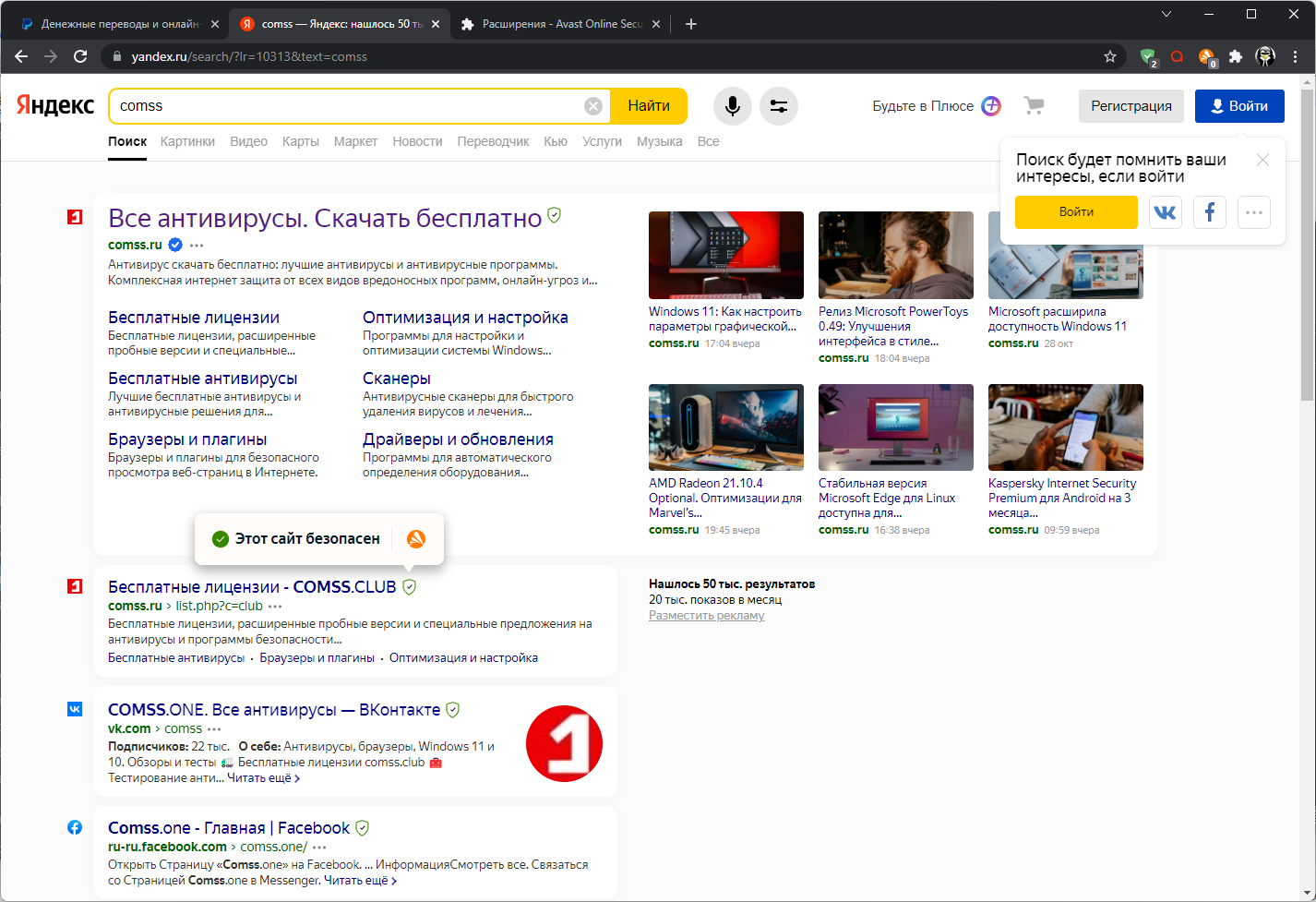Viewport: 1316px width, 902px height.
Task: Expand vk.com snippet with 'Читать ещё'
Action: point(264,778)
